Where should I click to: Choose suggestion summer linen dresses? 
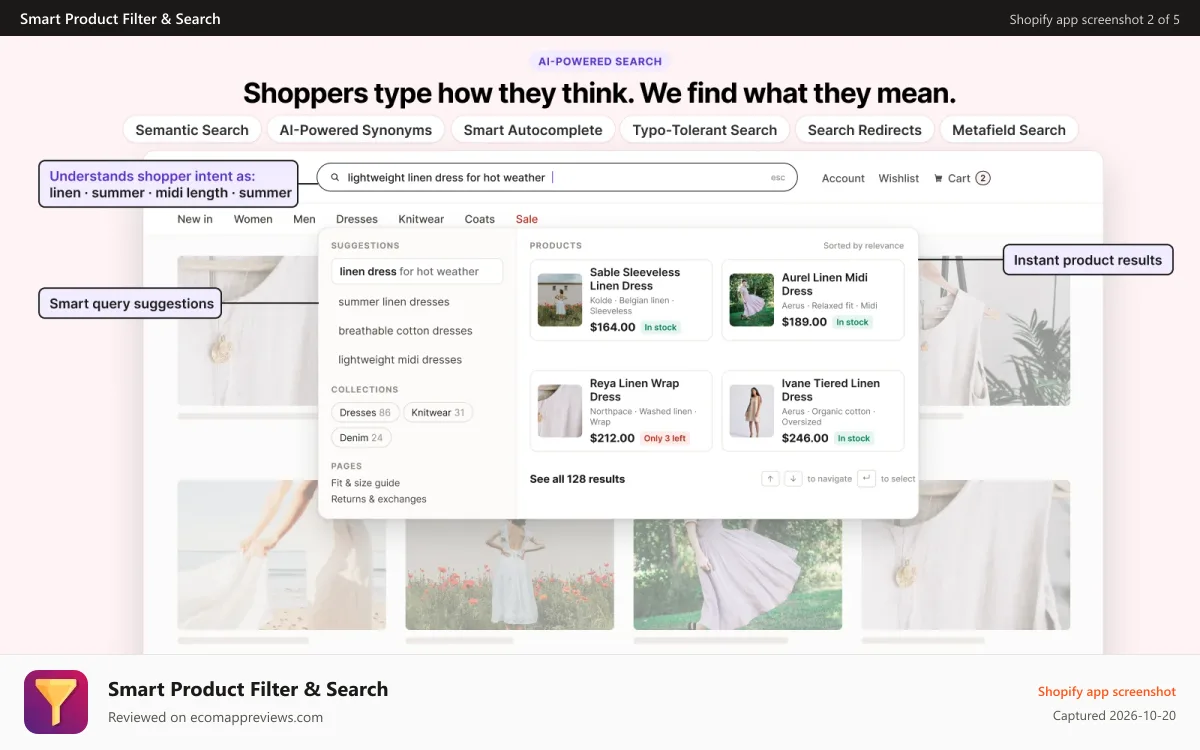(x=394, y=301)
